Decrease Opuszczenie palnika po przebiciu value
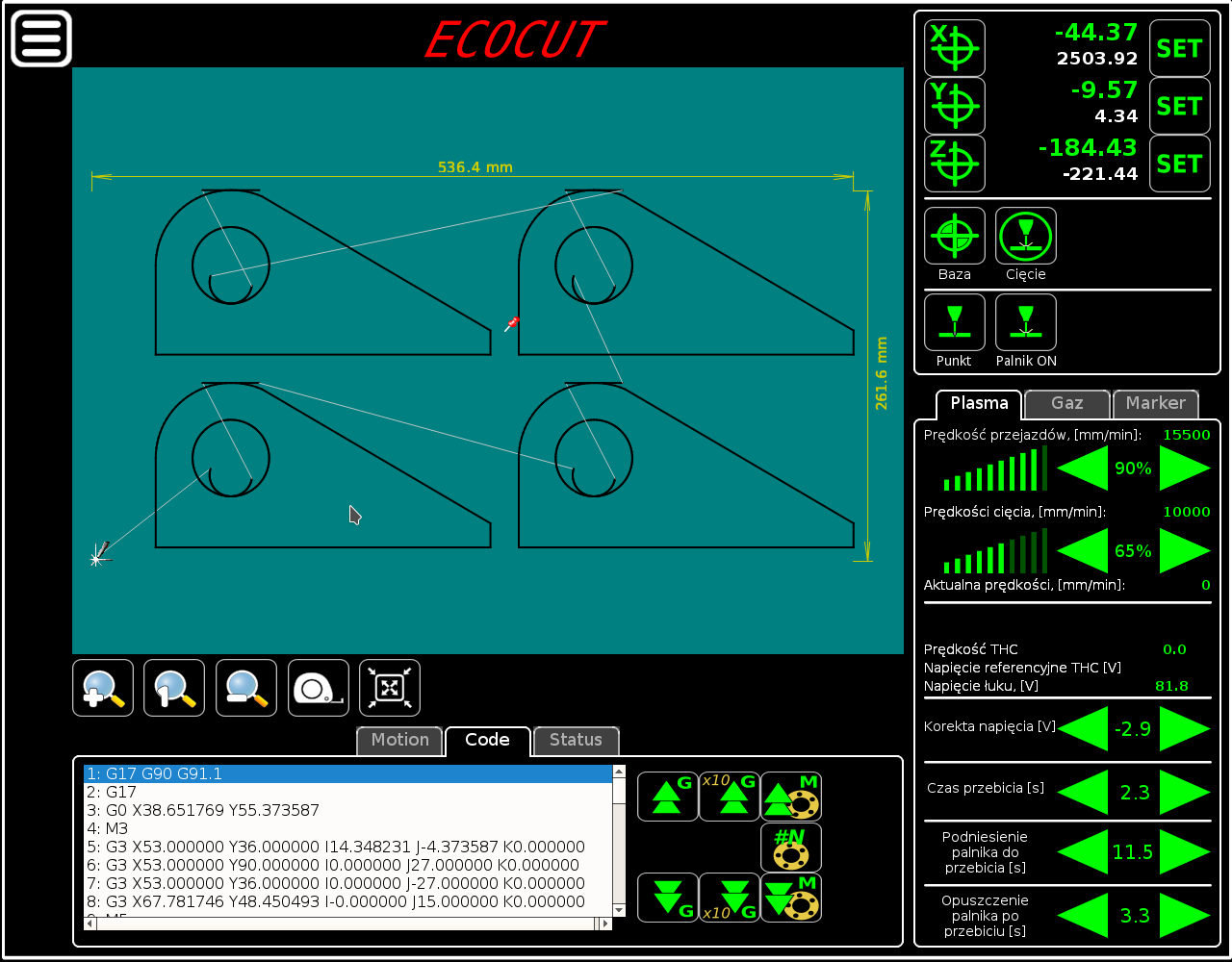 pyautogui.click(x=1083, y=916)
